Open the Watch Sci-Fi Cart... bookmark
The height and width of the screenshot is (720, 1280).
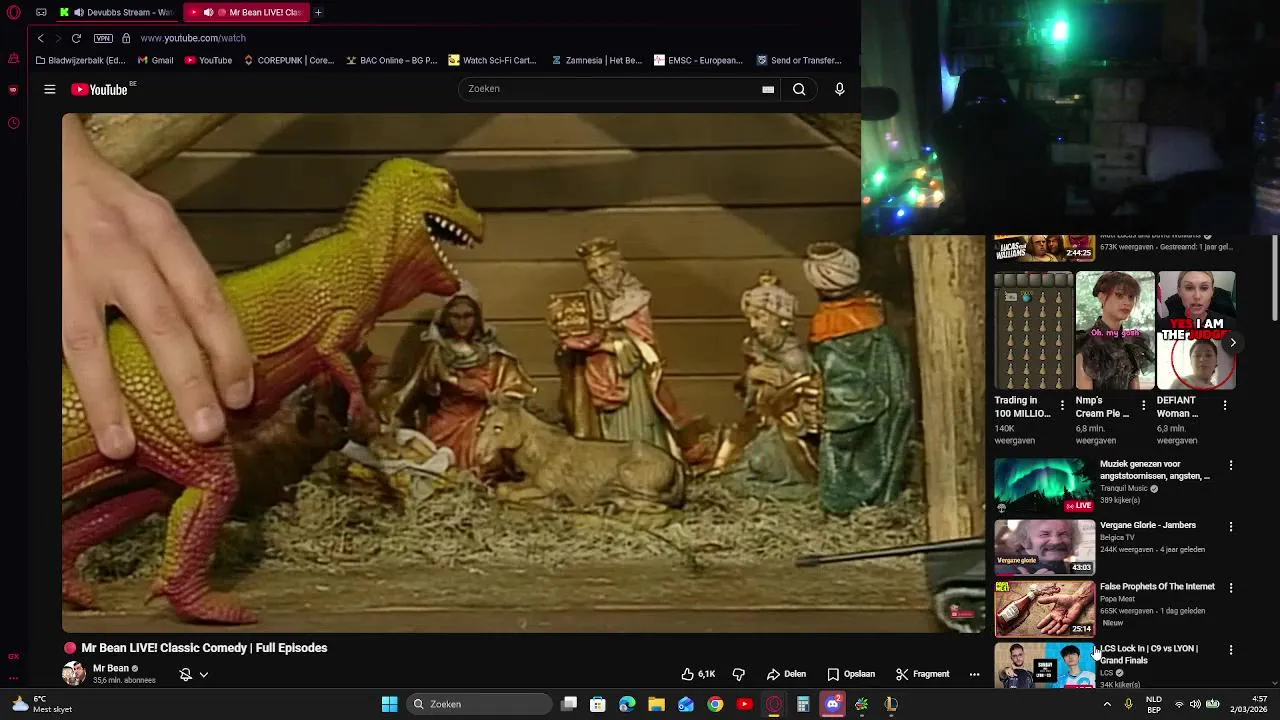point(492,60)
